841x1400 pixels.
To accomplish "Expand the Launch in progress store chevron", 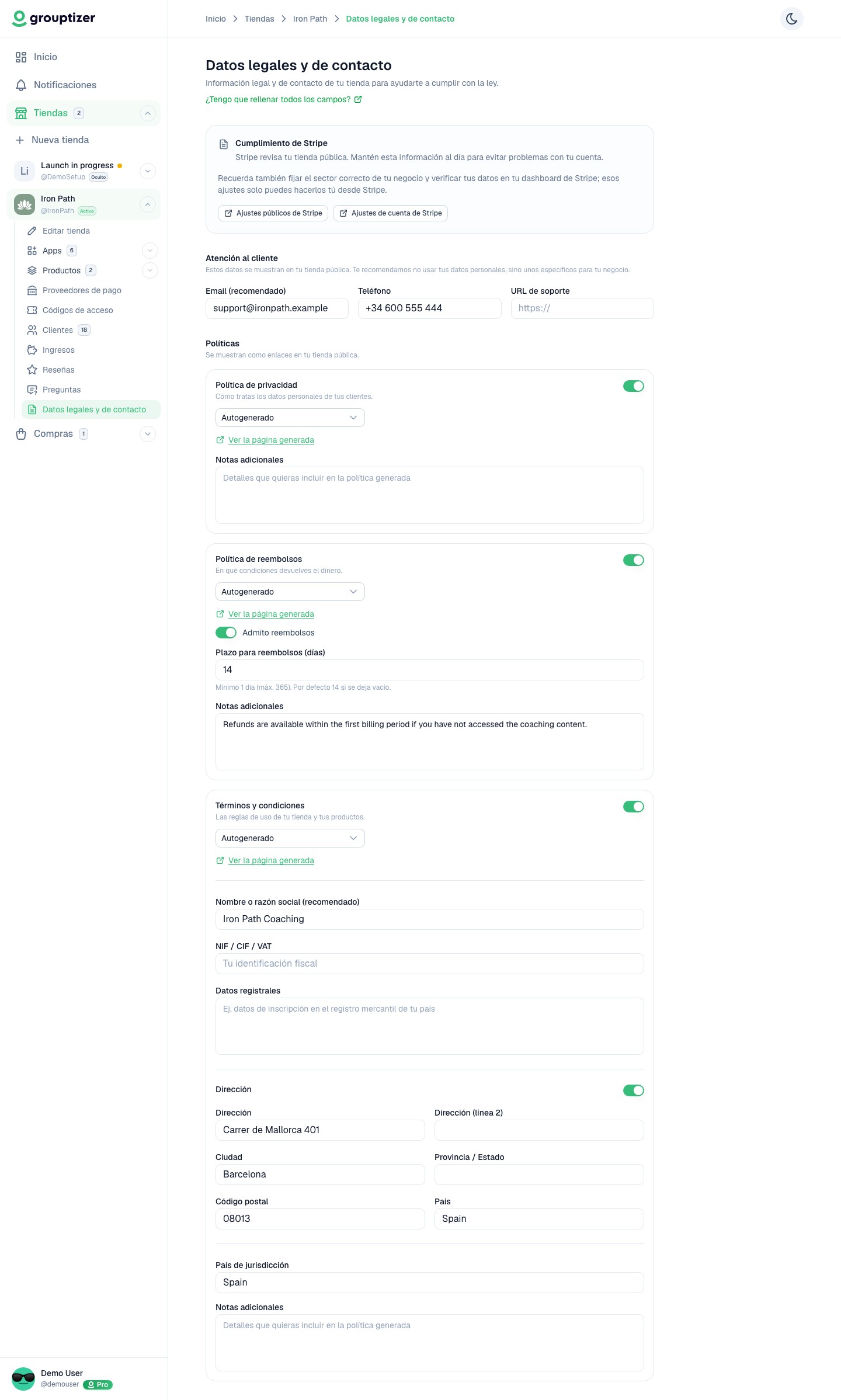I will point(148,171).
